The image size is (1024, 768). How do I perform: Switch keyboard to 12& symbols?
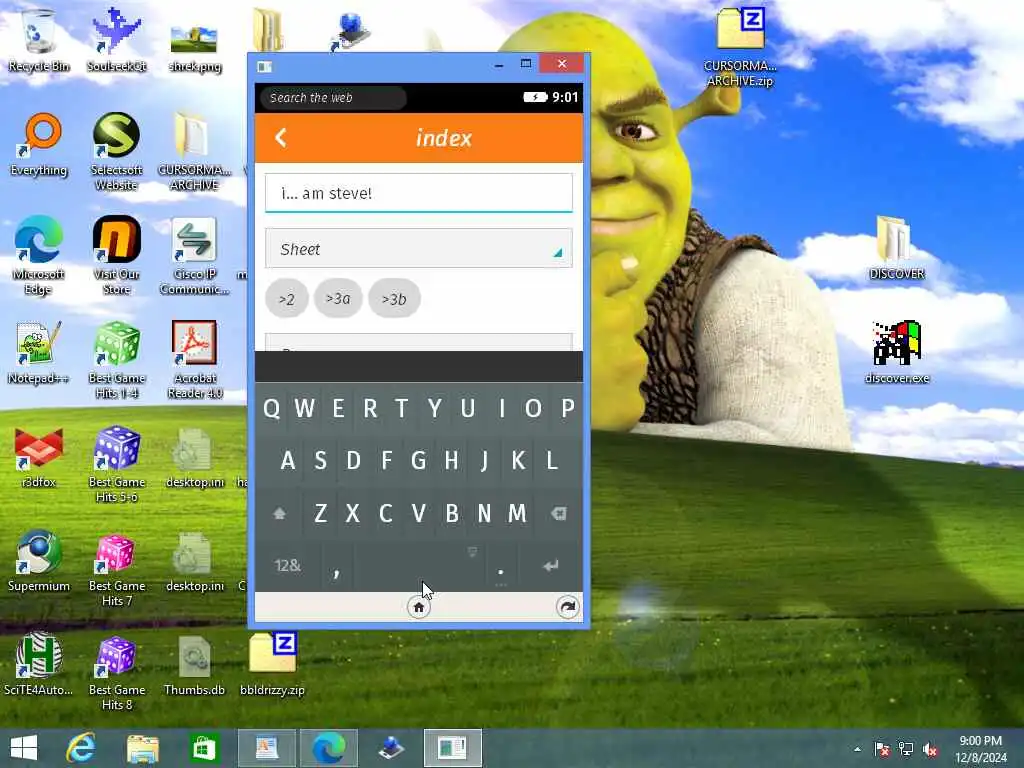(288, 566)
